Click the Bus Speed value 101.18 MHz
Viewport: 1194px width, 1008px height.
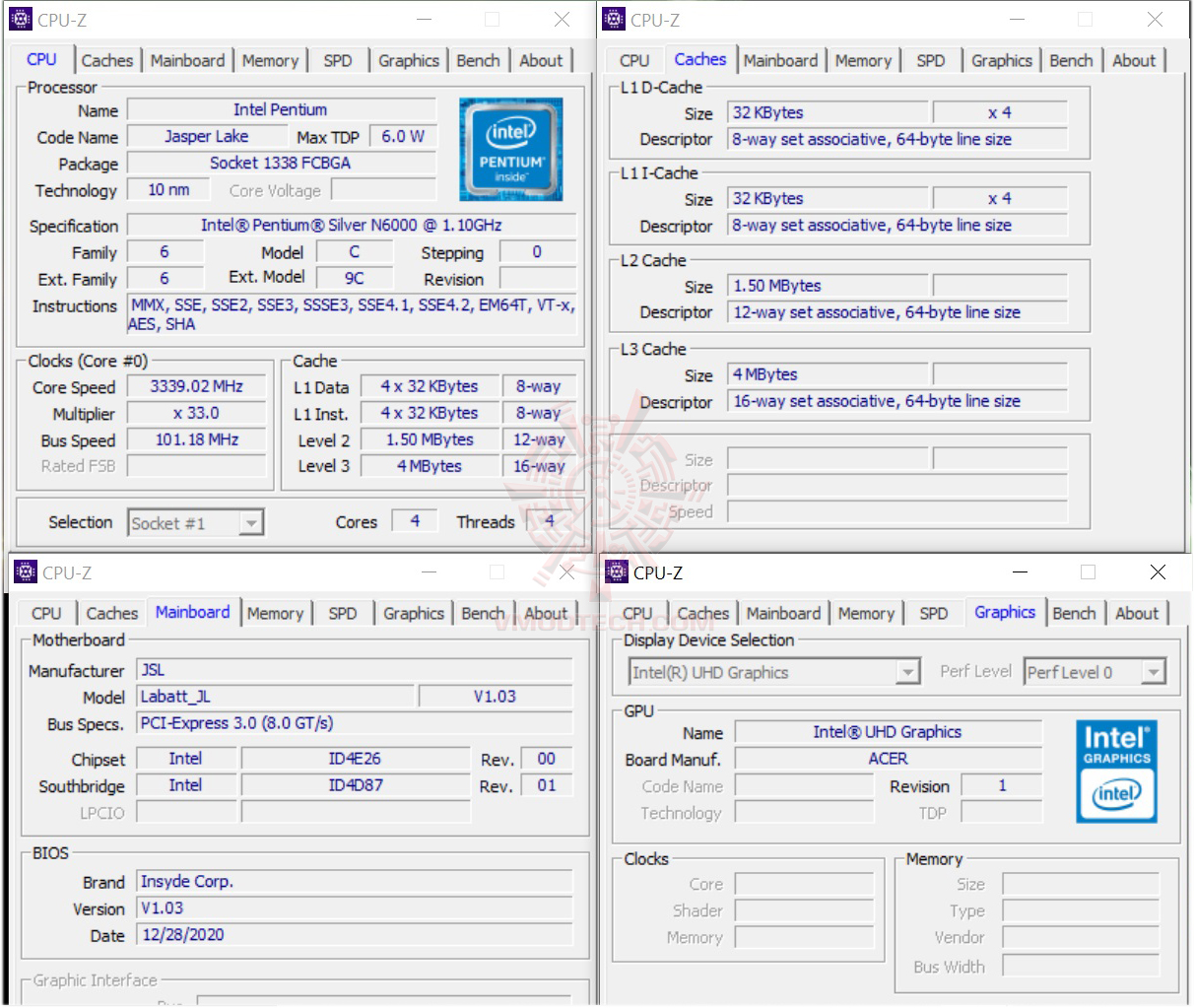tap(197, 439)
